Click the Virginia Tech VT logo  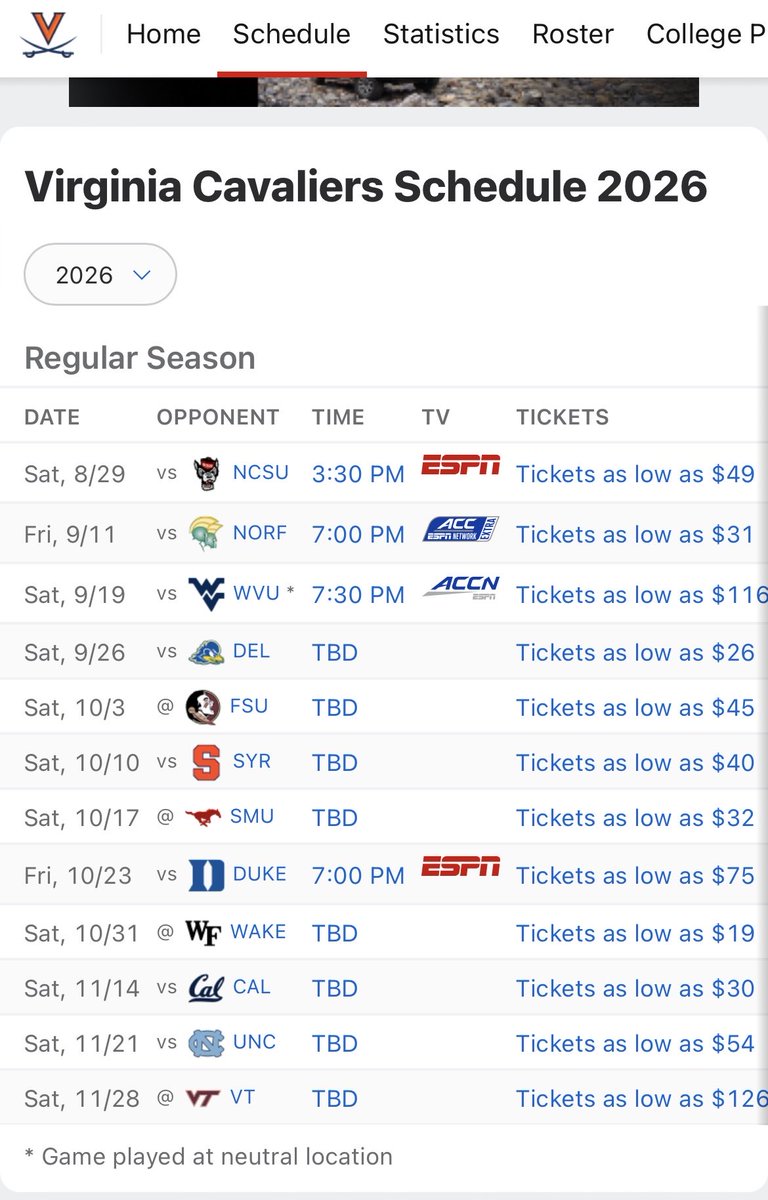coord(202,1098)
